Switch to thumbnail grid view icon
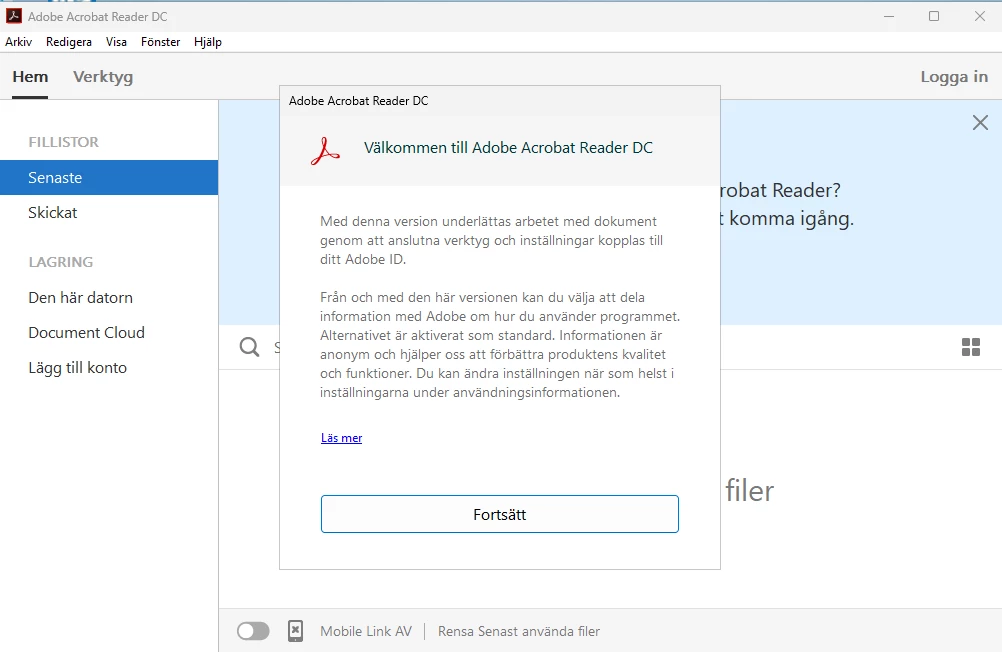Viewport: 1002px width, 652px height. coord(971,347)
